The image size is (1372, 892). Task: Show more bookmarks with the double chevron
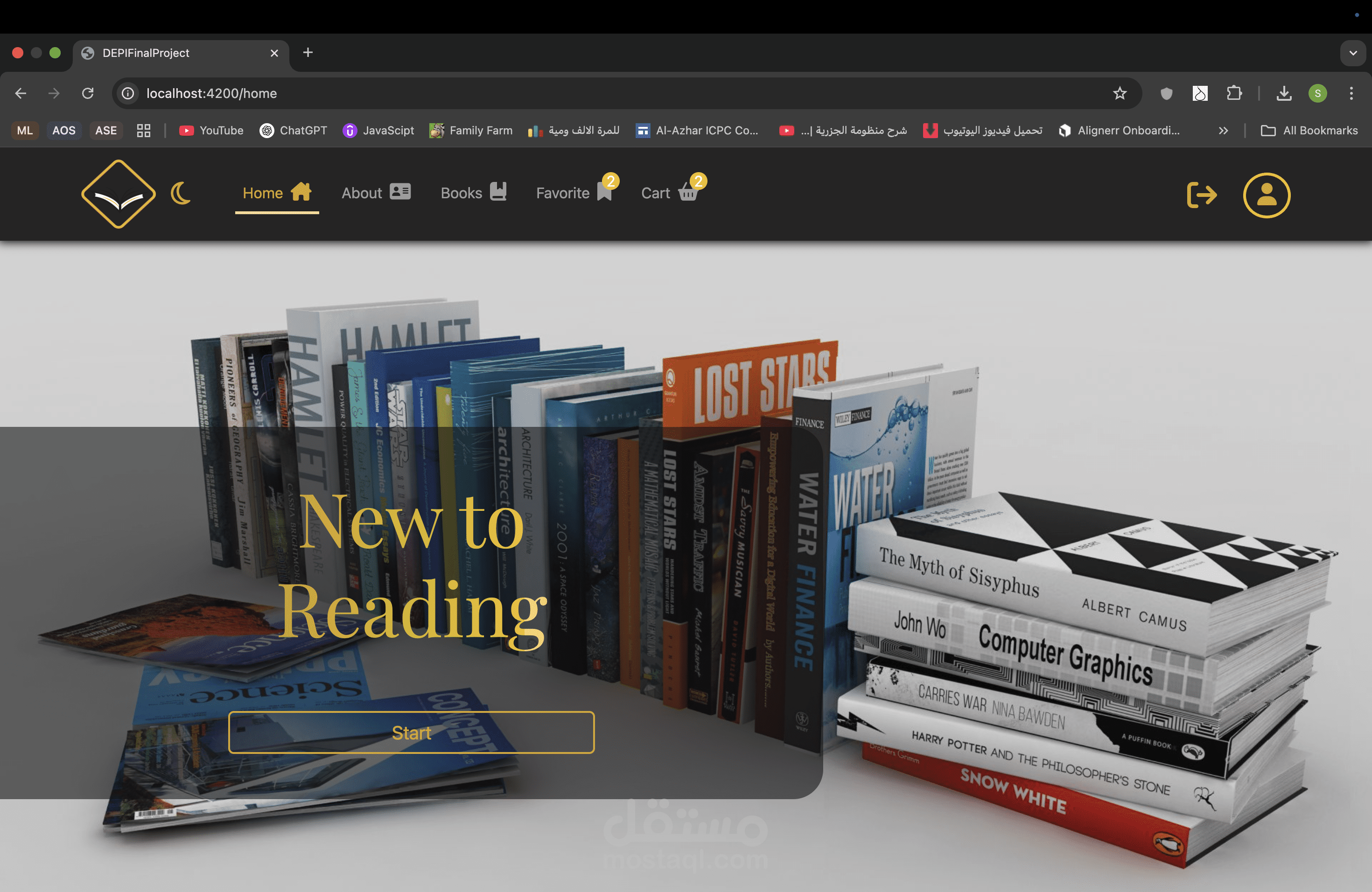[x=1223, y=130]
